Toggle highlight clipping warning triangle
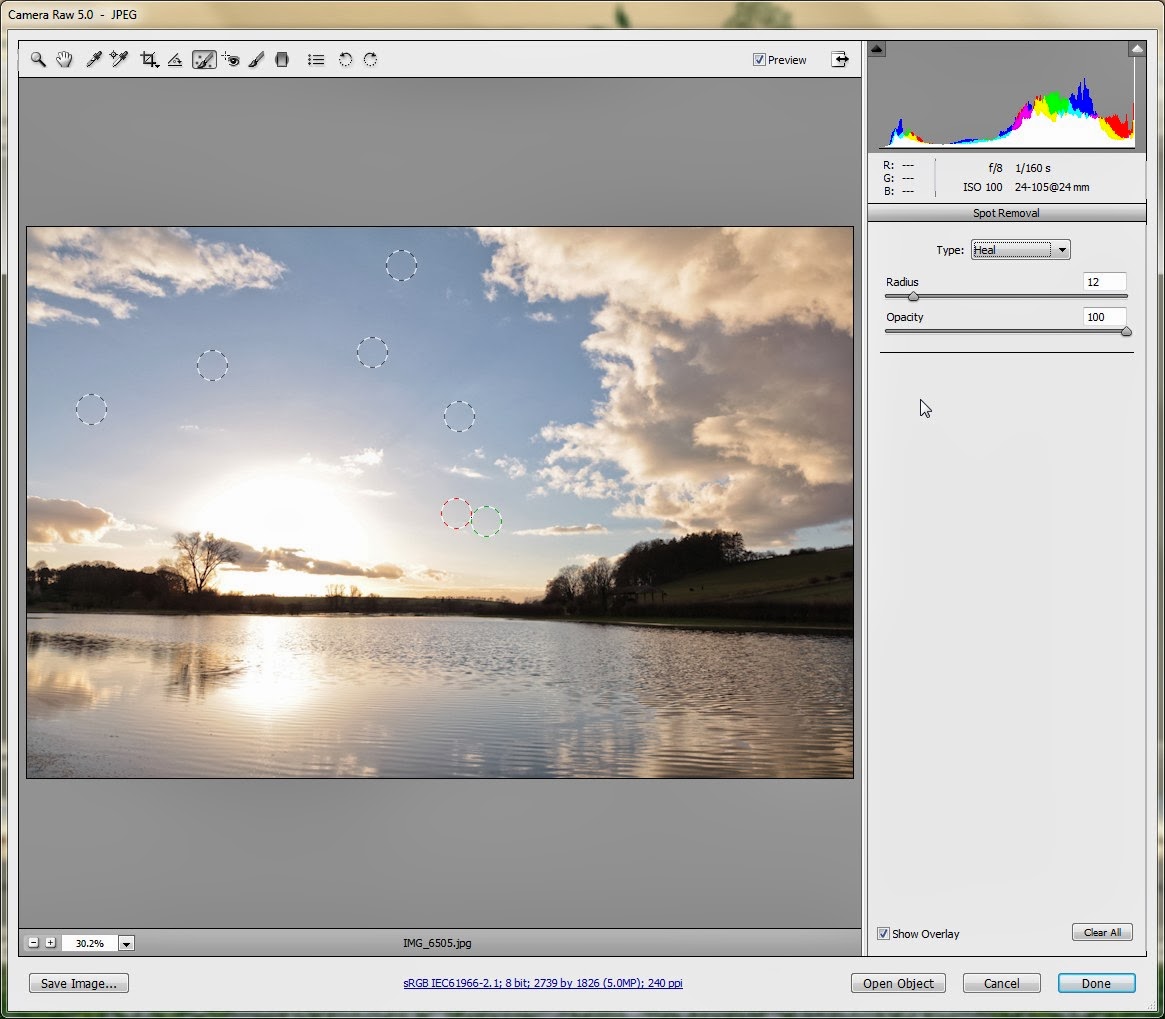This screenshot has height=1019, width=1165. [x=1137, y=49]
